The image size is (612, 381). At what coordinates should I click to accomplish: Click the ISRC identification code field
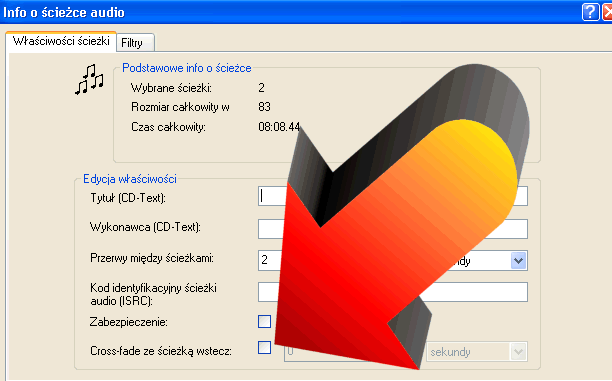[x=393, y=292]
